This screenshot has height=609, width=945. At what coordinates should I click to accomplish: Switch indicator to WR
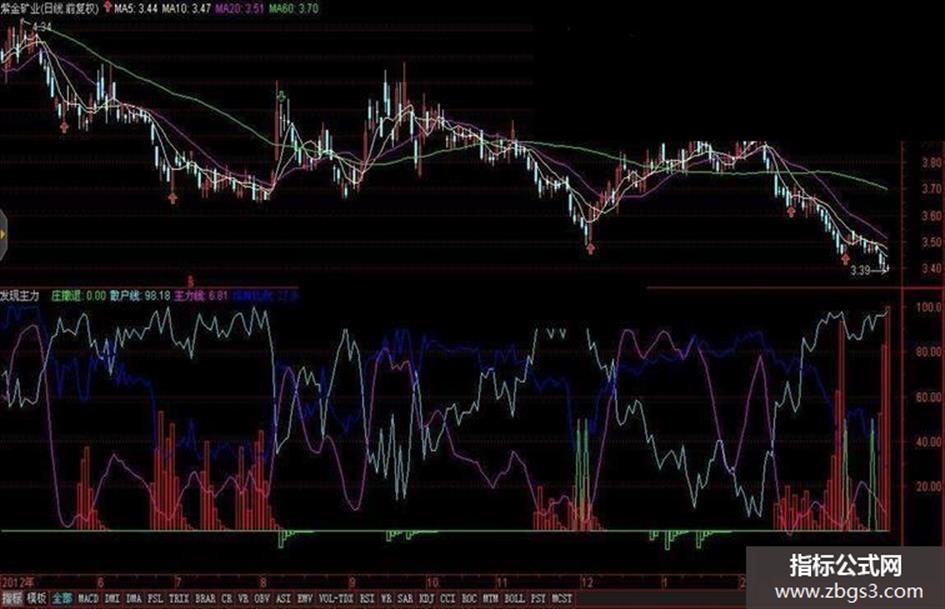click(x=386, y=599)
